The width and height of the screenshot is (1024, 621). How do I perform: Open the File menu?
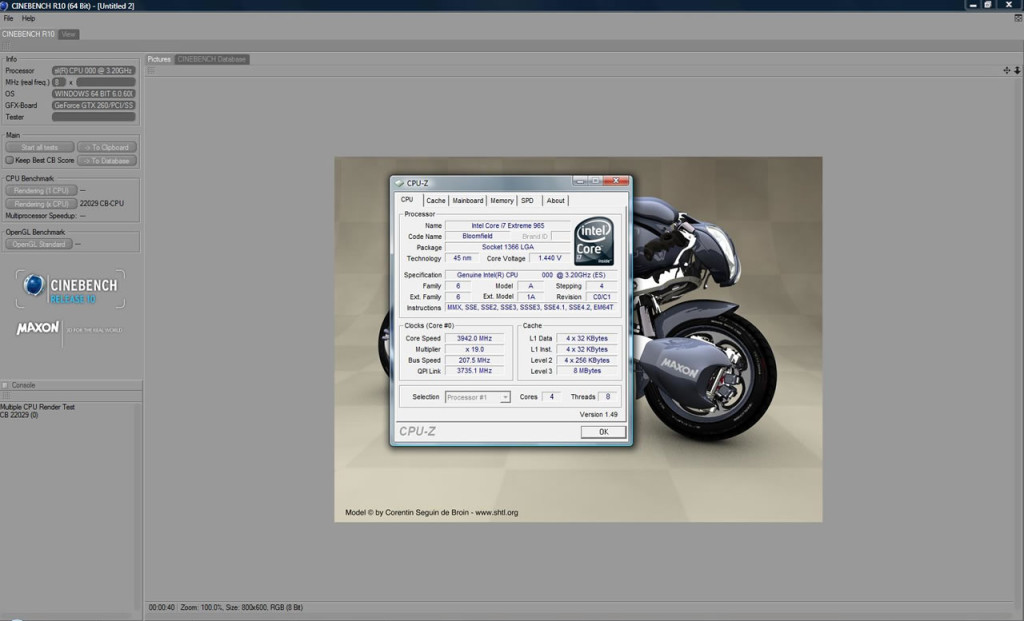click(x=8, y=18)
